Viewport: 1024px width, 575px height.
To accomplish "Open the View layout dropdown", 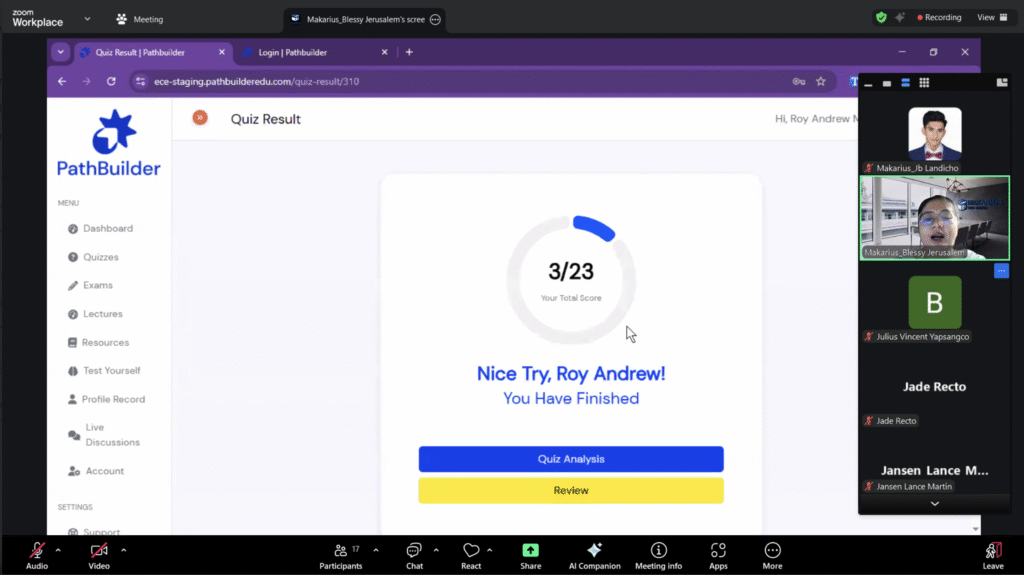I will 991,17.
